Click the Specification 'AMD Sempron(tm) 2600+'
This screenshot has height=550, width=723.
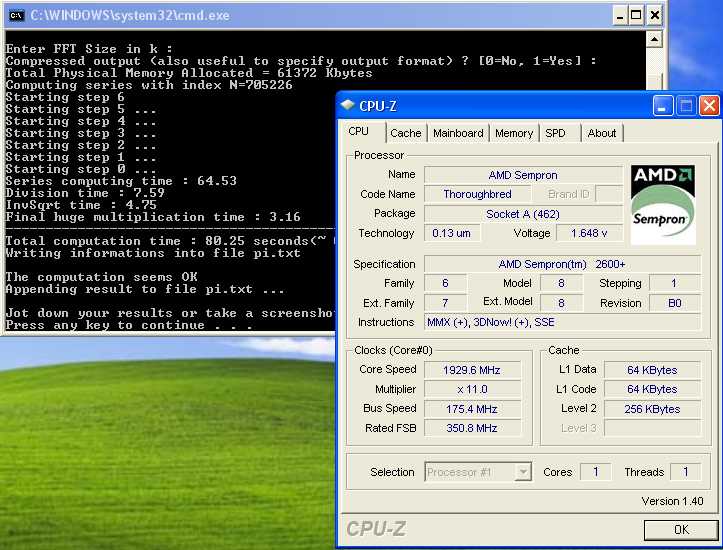562,264
